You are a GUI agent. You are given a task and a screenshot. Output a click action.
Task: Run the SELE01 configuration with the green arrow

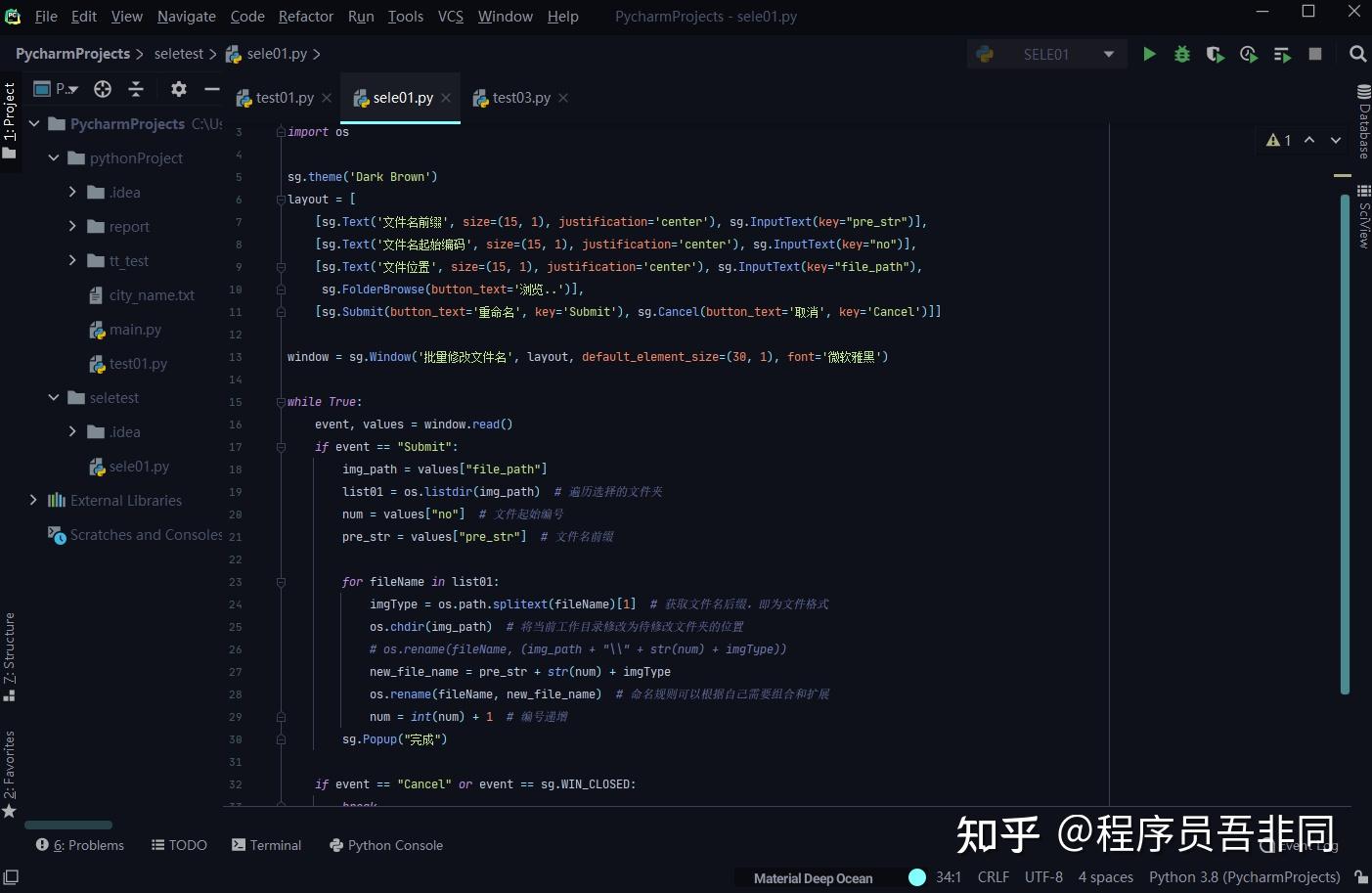(1149, 54)
